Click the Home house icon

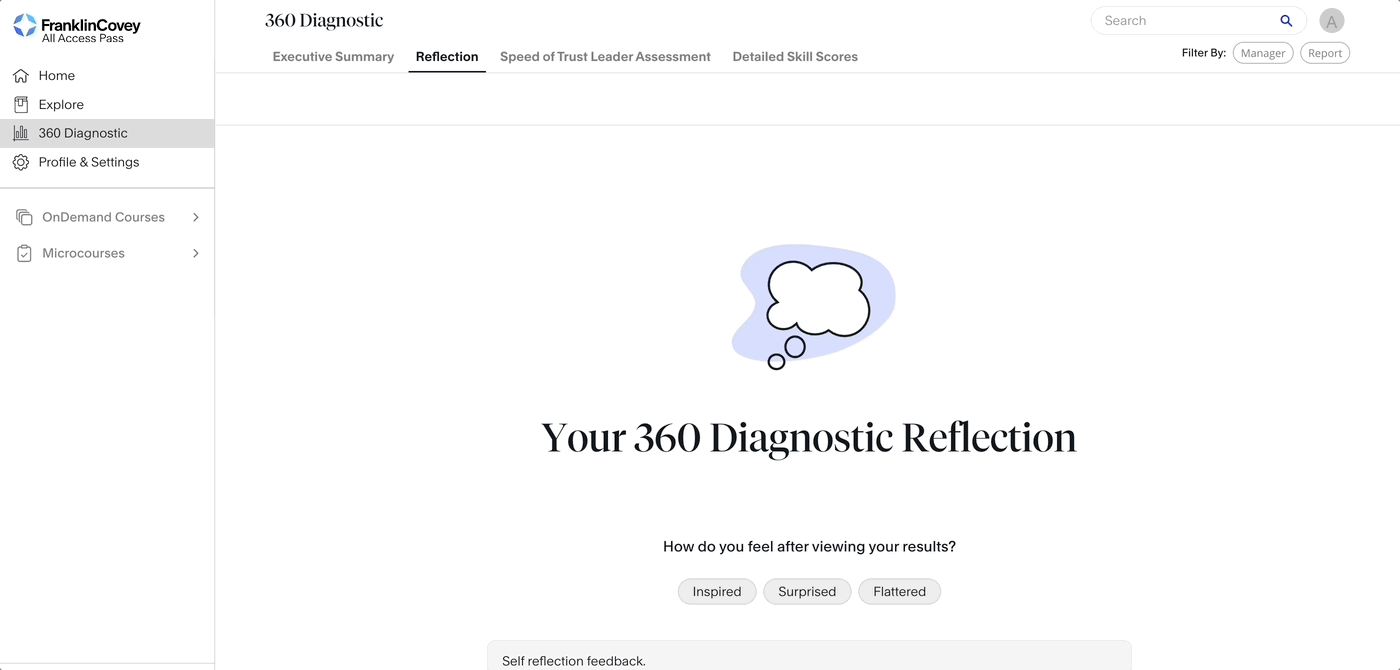tap(21, 76)
